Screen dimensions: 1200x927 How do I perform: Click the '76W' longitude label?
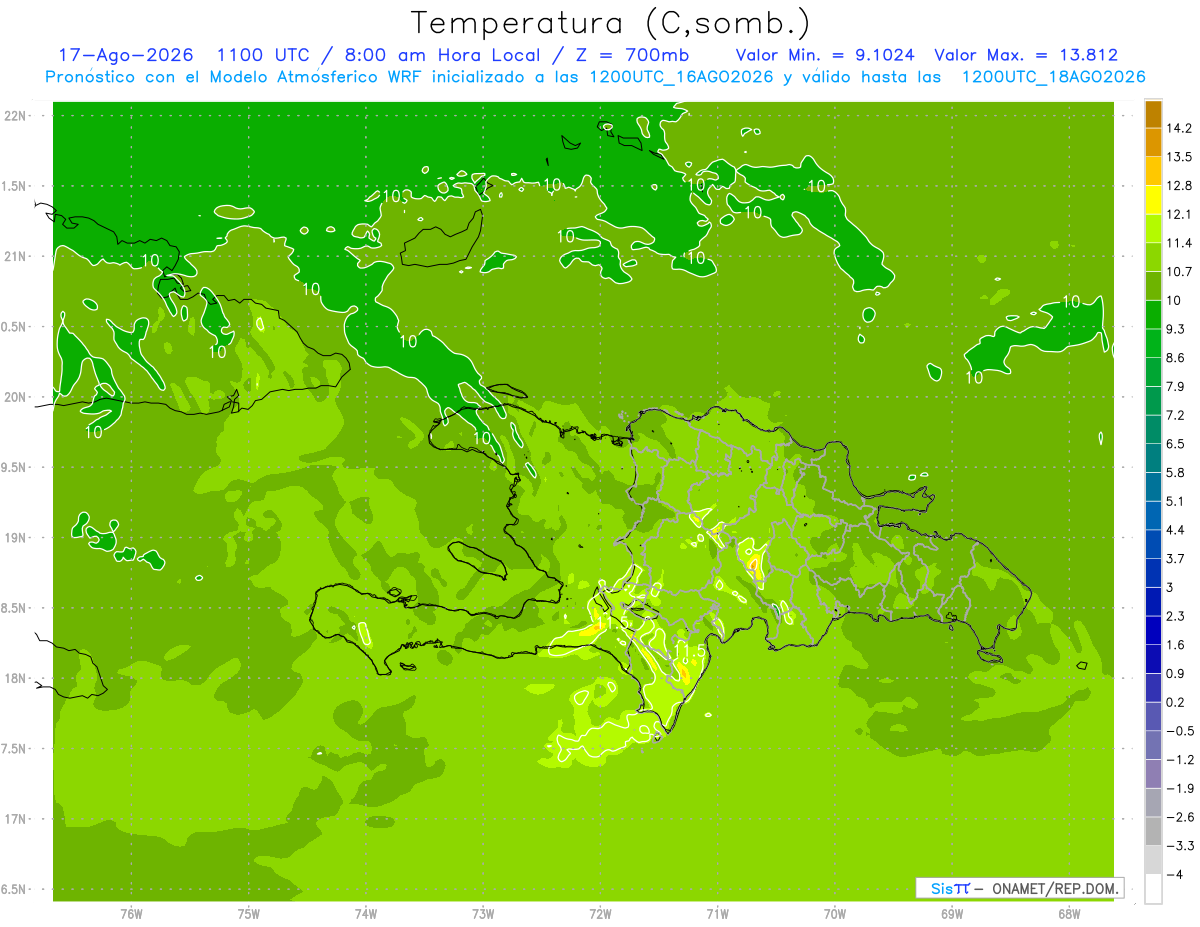click(131, 913)
